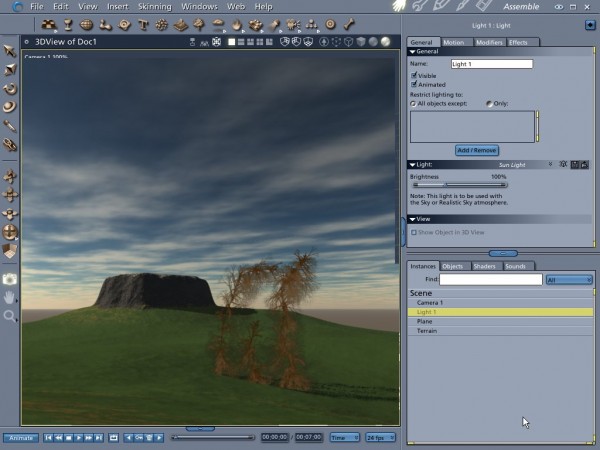Select Terrain in the Scene list

pos(427,331)
